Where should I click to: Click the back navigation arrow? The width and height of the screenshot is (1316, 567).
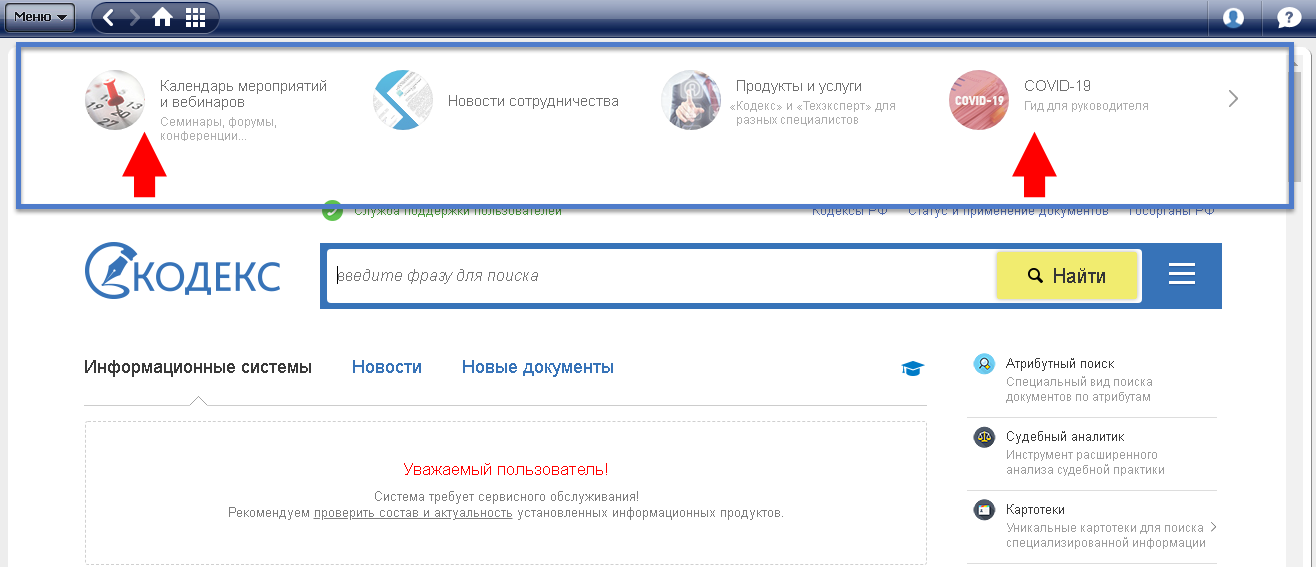click(109, 17)
